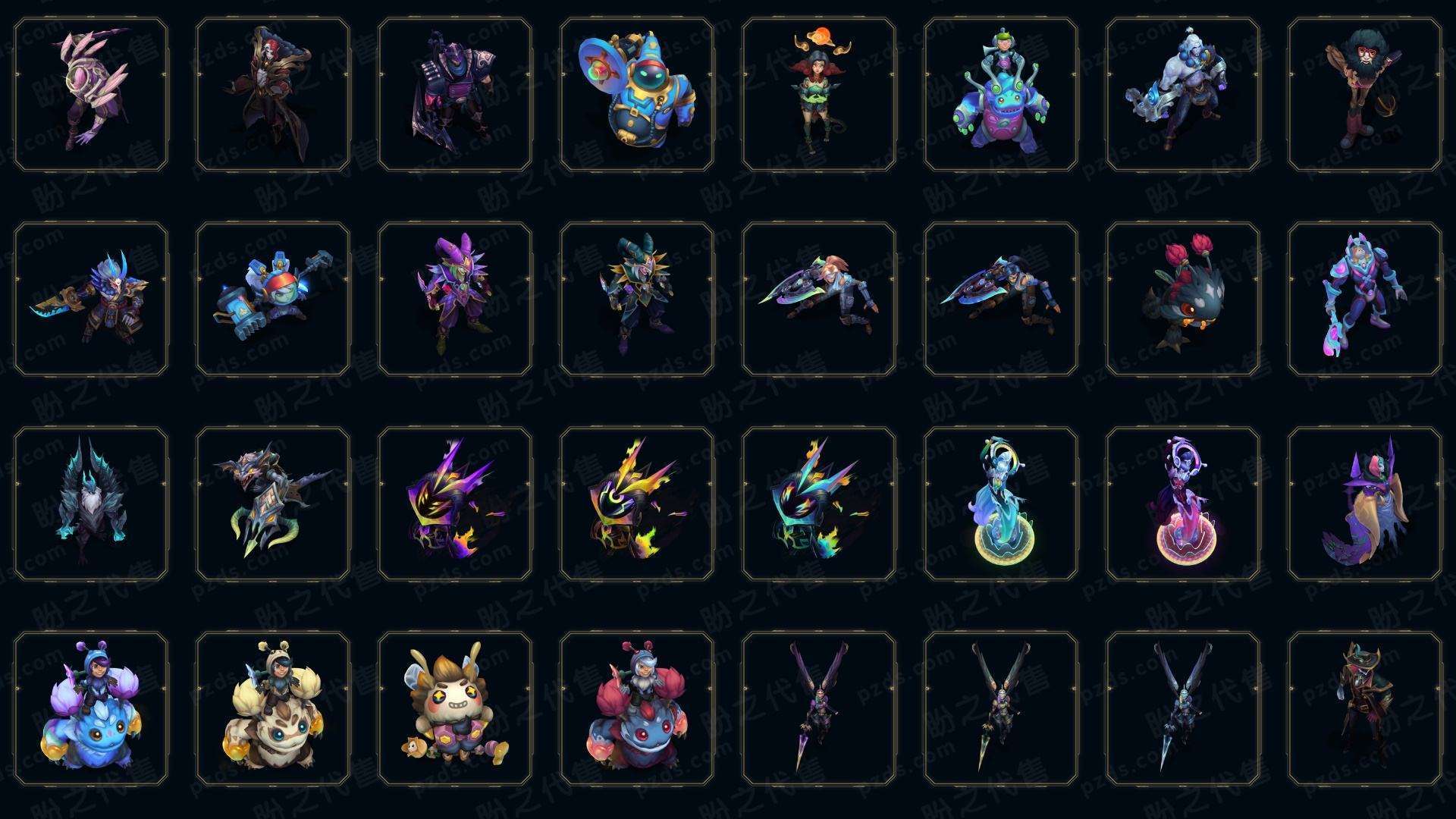
Task: Click the black bird with red roses
Action: point(1182,299)
